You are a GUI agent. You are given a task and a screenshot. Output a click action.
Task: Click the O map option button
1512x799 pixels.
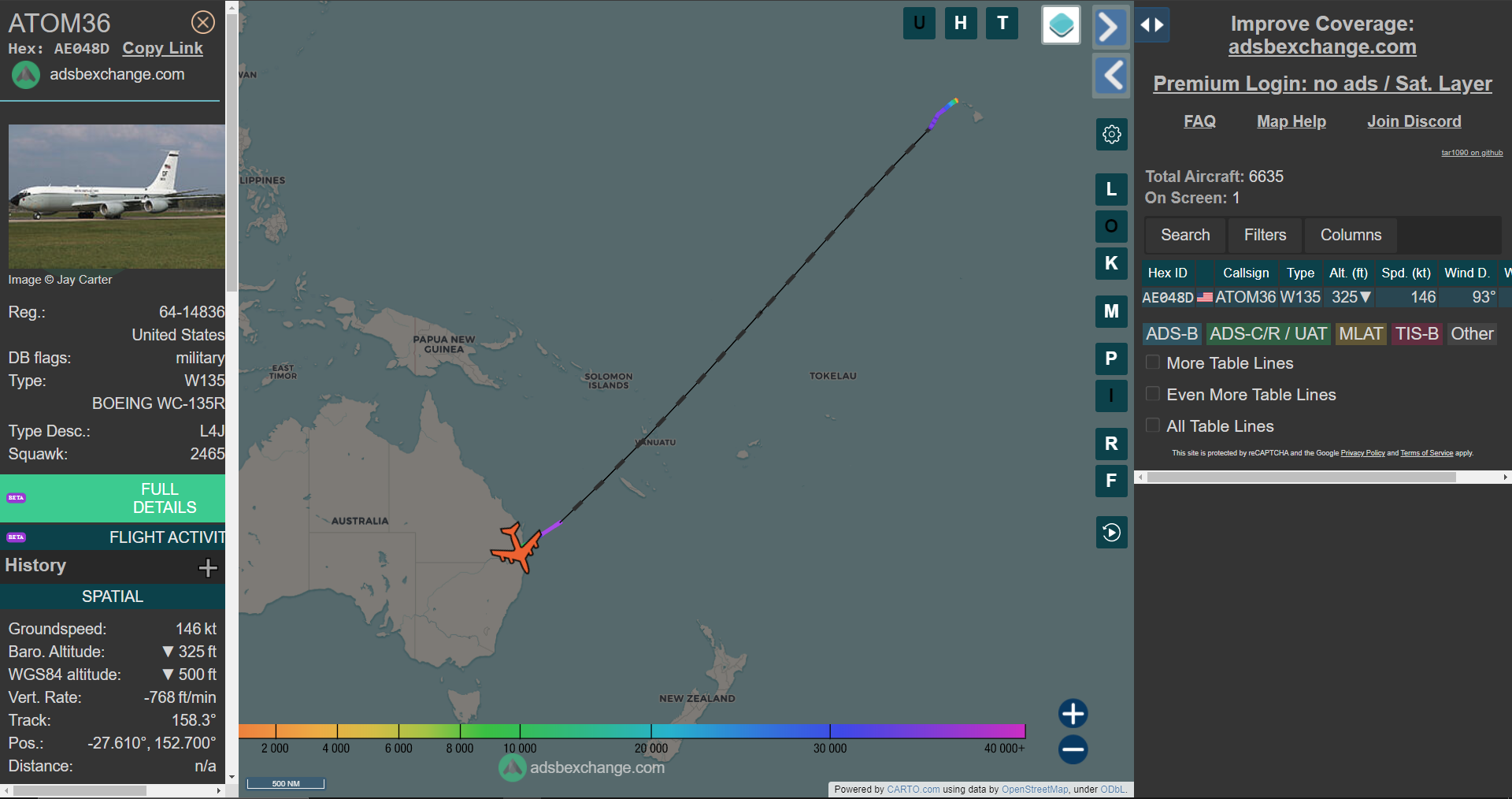(1111, 226)
